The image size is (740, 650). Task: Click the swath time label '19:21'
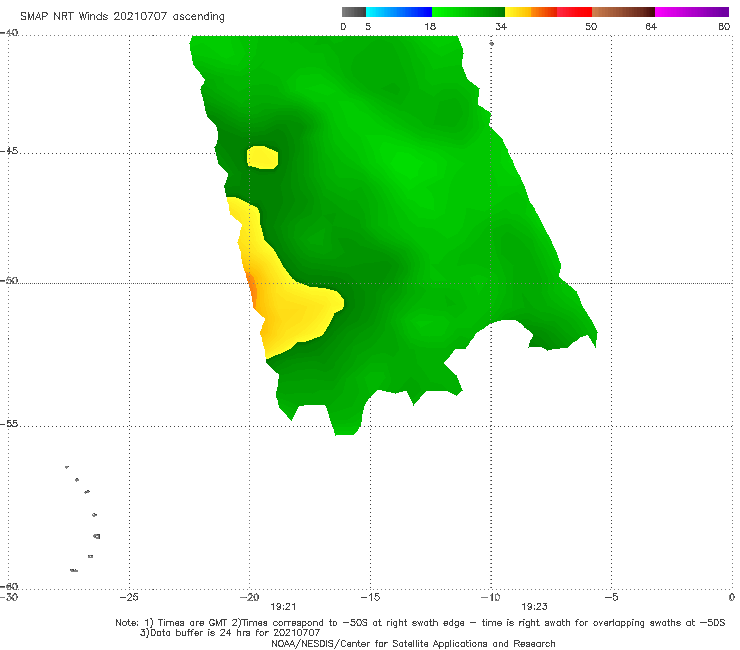tap(283, 607)
